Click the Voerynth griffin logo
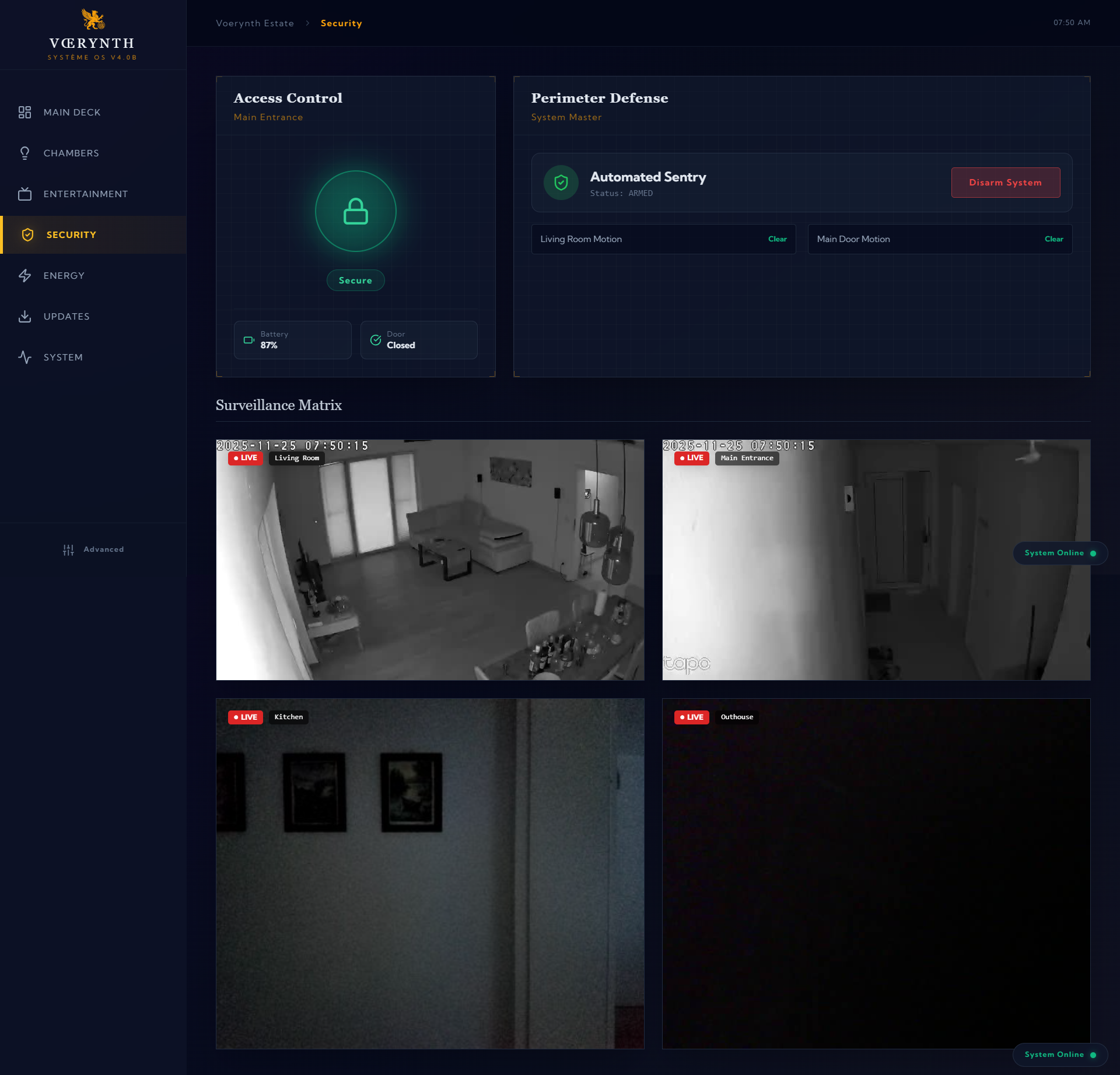 [93, 20]
